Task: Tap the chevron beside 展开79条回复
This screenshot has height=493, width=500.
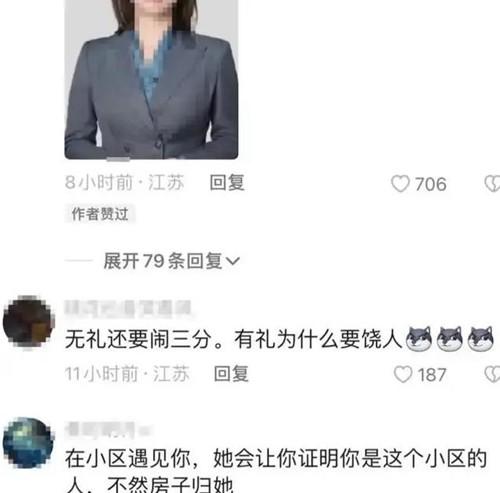Action: click(233, 261)
